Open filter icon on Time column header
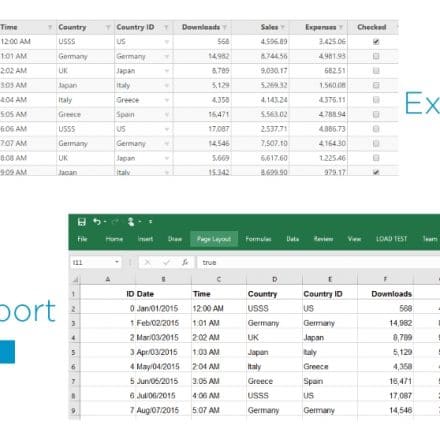 (x=50, y=27)
